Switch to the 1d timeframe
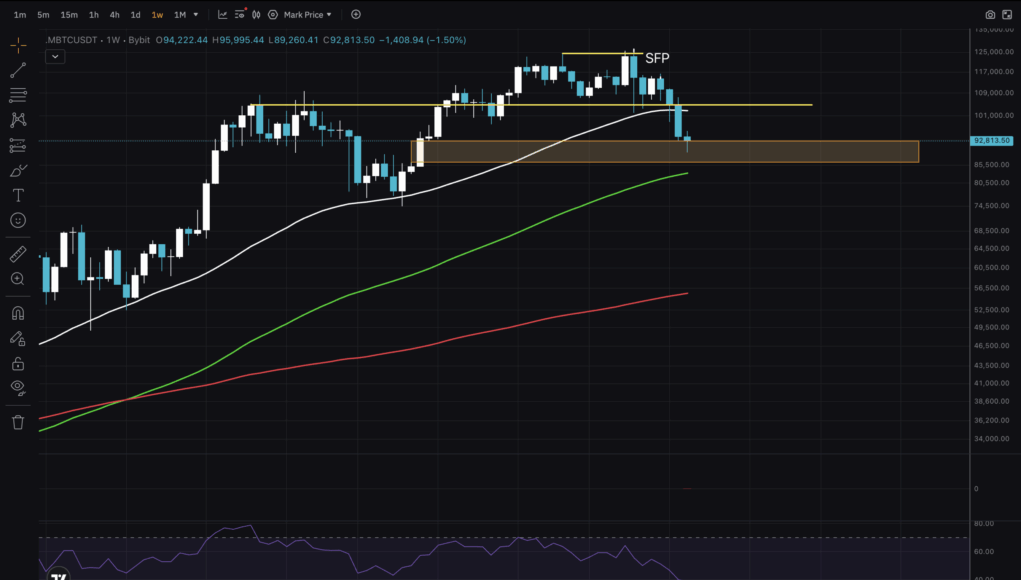1021x580 pixels. (135, 14)
